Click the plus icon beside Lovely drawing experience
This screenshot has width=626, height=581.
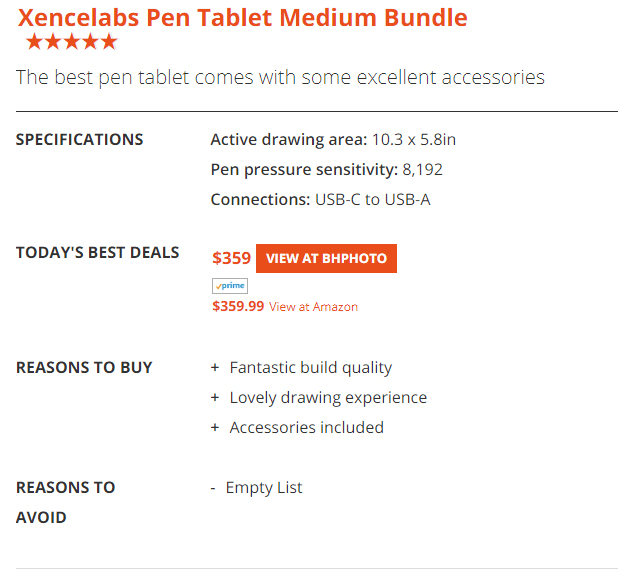215,398
